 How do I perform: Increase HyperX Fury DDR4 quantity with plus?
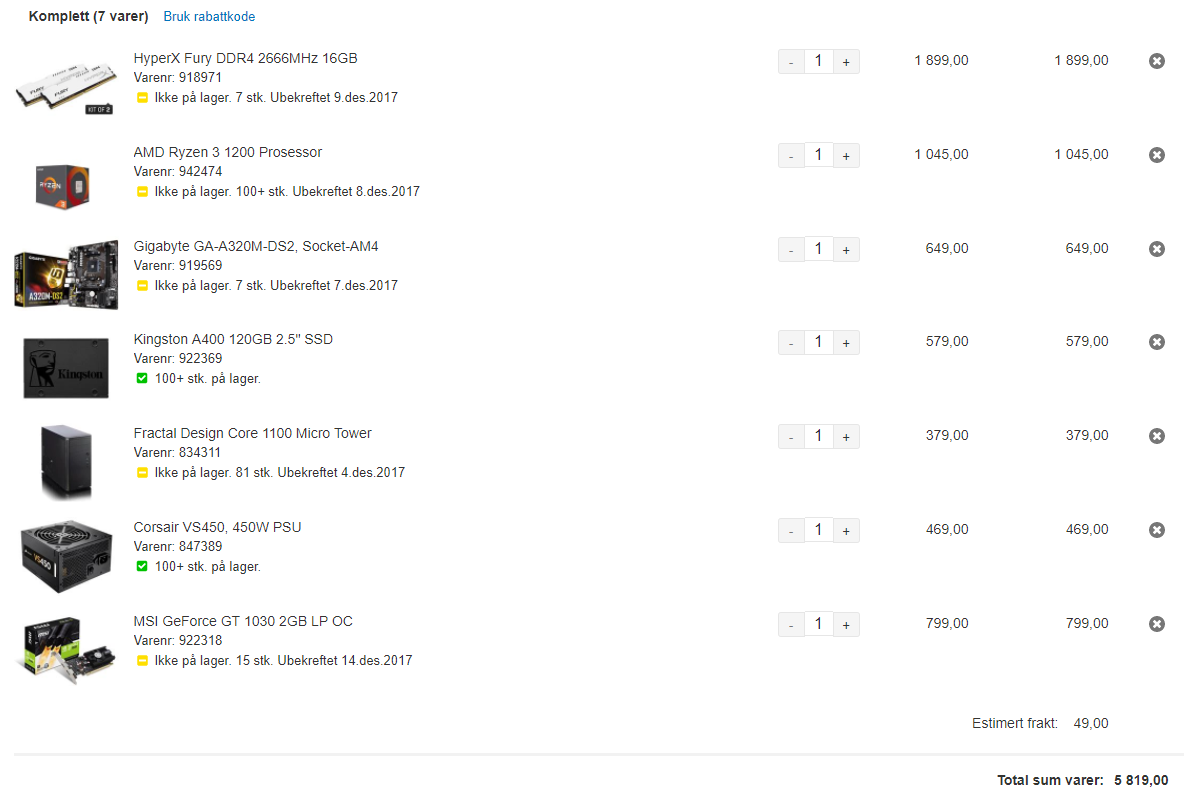(x=846, y=62)
